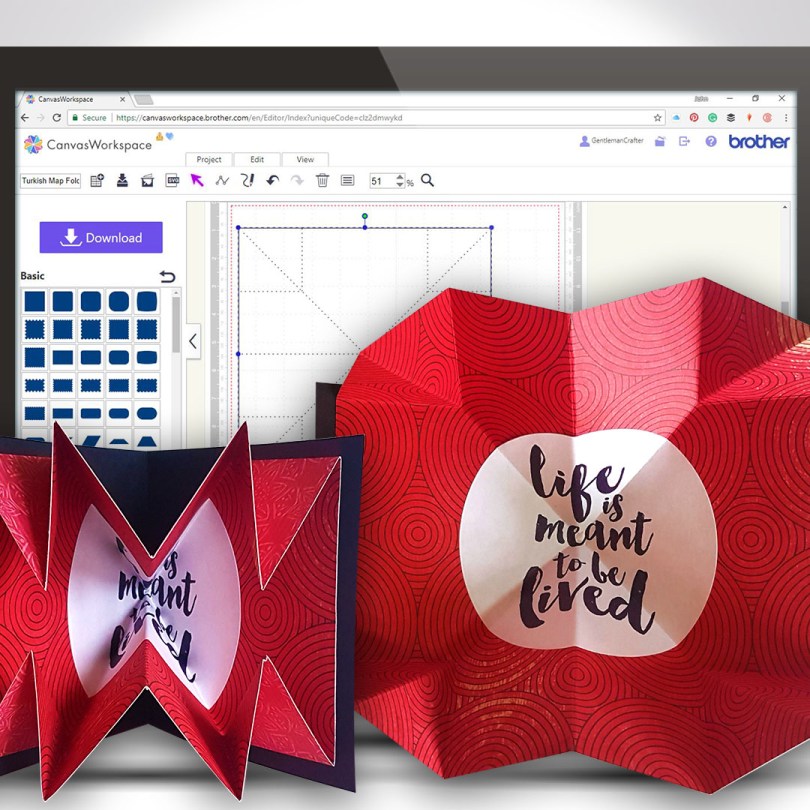Increase zoom percentage with the stepper arrow
810x810 pixels.
click(x=398, y=177)
